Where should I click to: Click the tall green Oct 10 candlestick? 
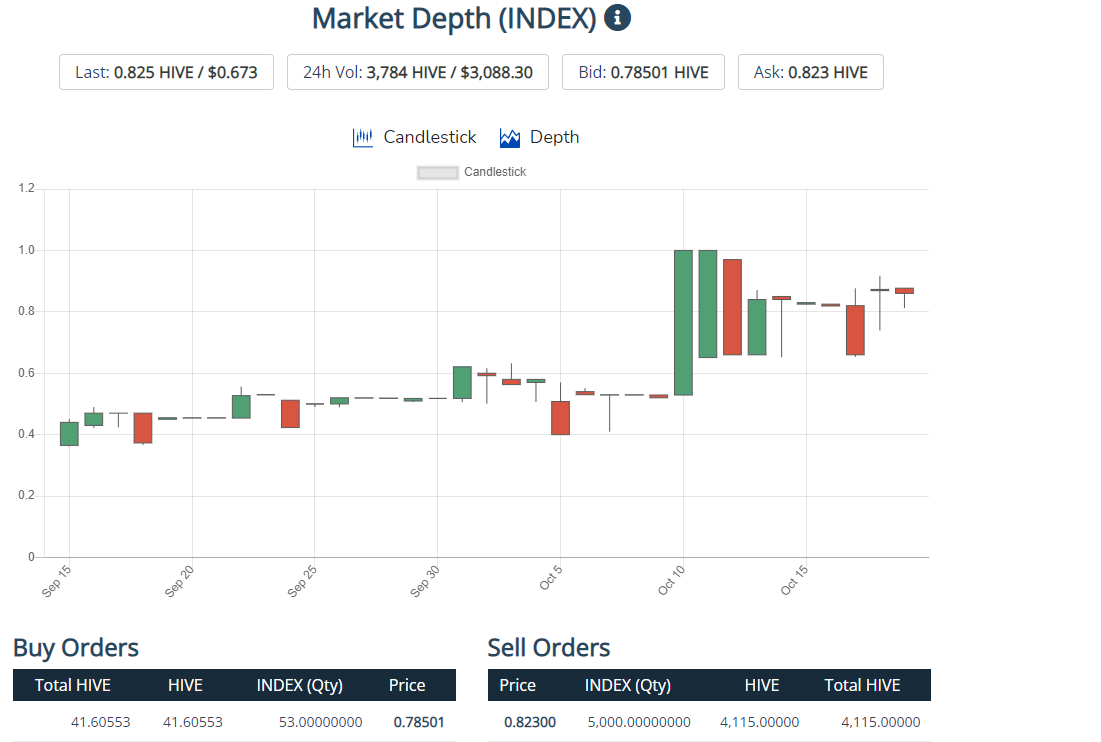pyautogui.click(x=683, y=323)
